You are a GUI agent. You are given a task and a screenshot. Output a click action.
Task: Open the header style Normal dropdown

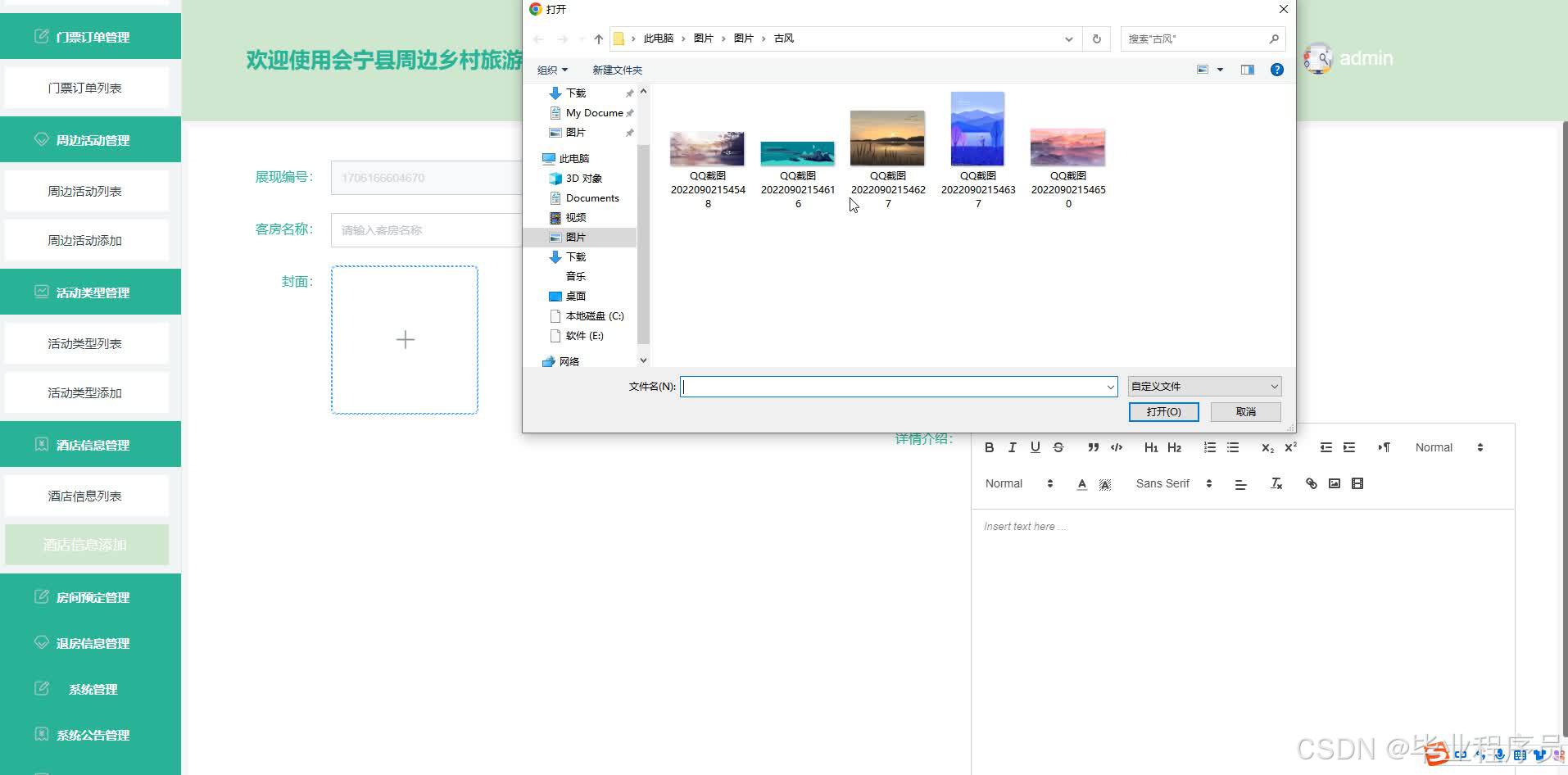click(1019, 483)
